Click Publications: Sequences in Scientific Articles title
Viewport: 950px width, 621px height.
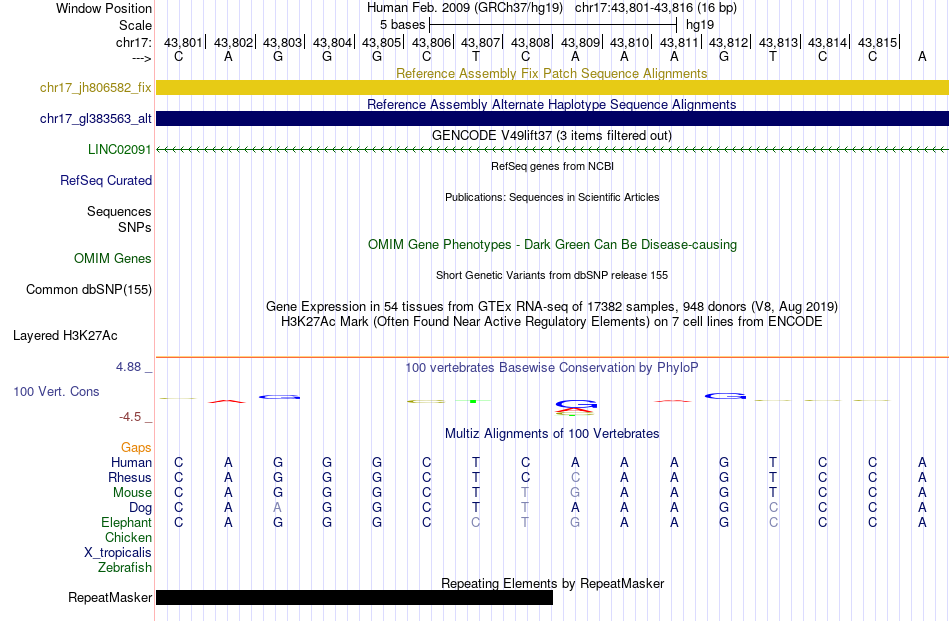pos(552,197)
